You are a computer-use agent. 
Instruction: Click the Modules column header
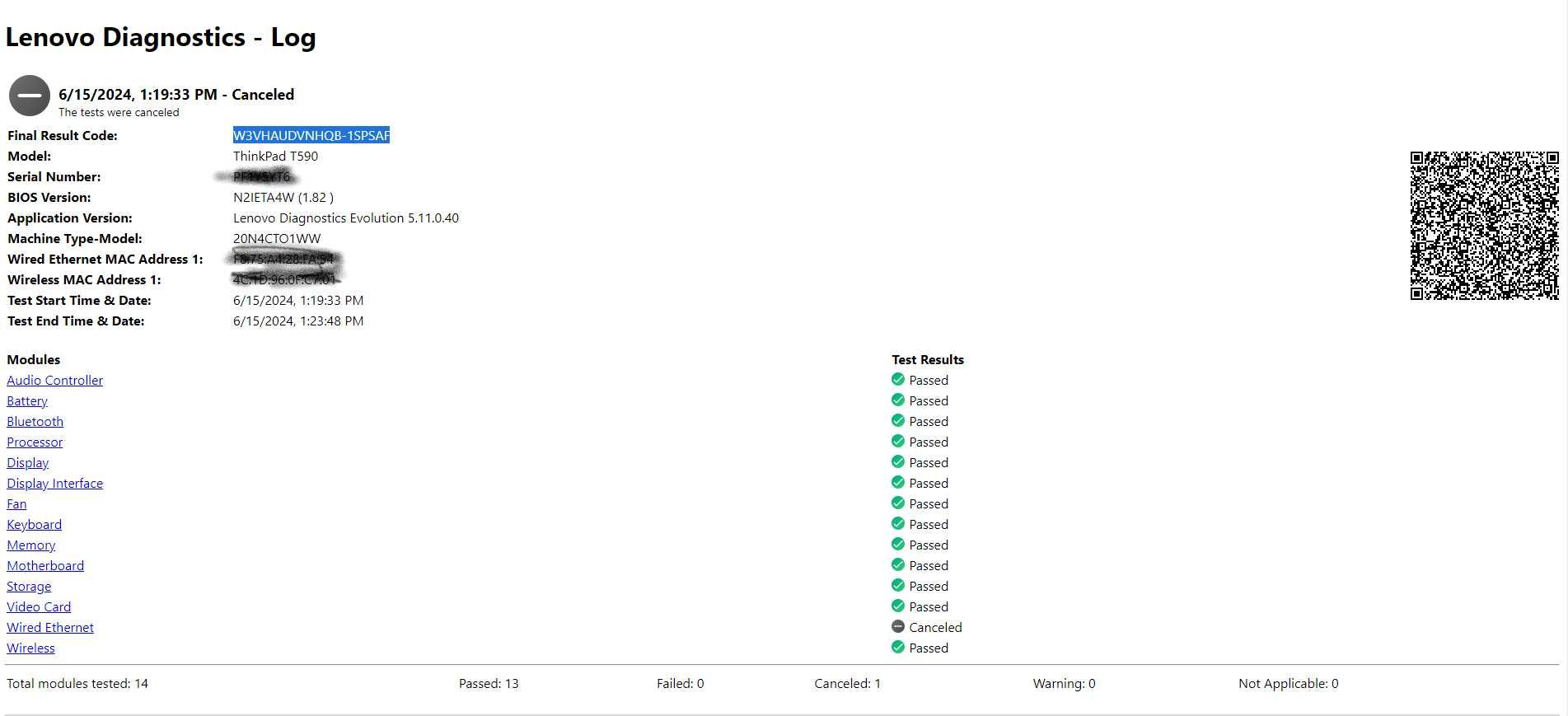click(34, 359)
